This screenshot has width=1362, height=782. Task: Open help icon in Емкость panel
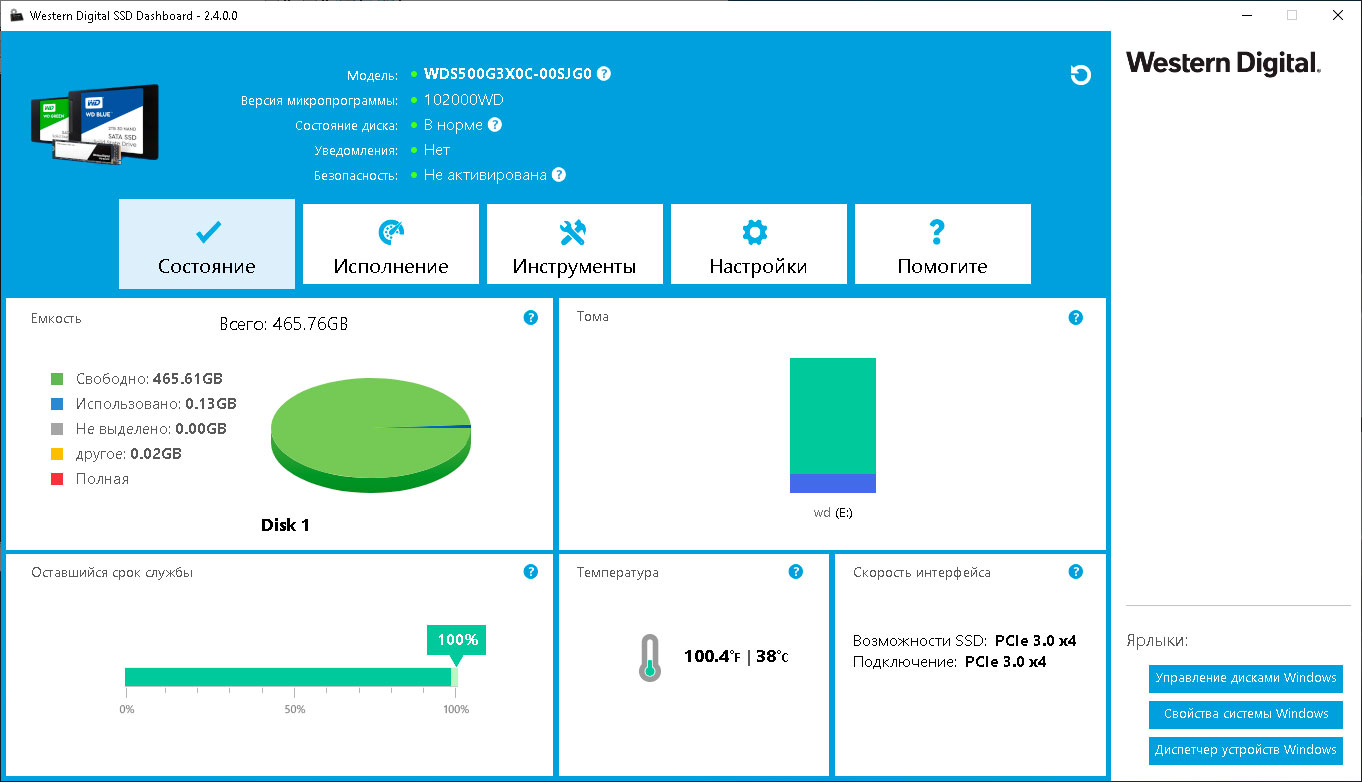(531, 318)
